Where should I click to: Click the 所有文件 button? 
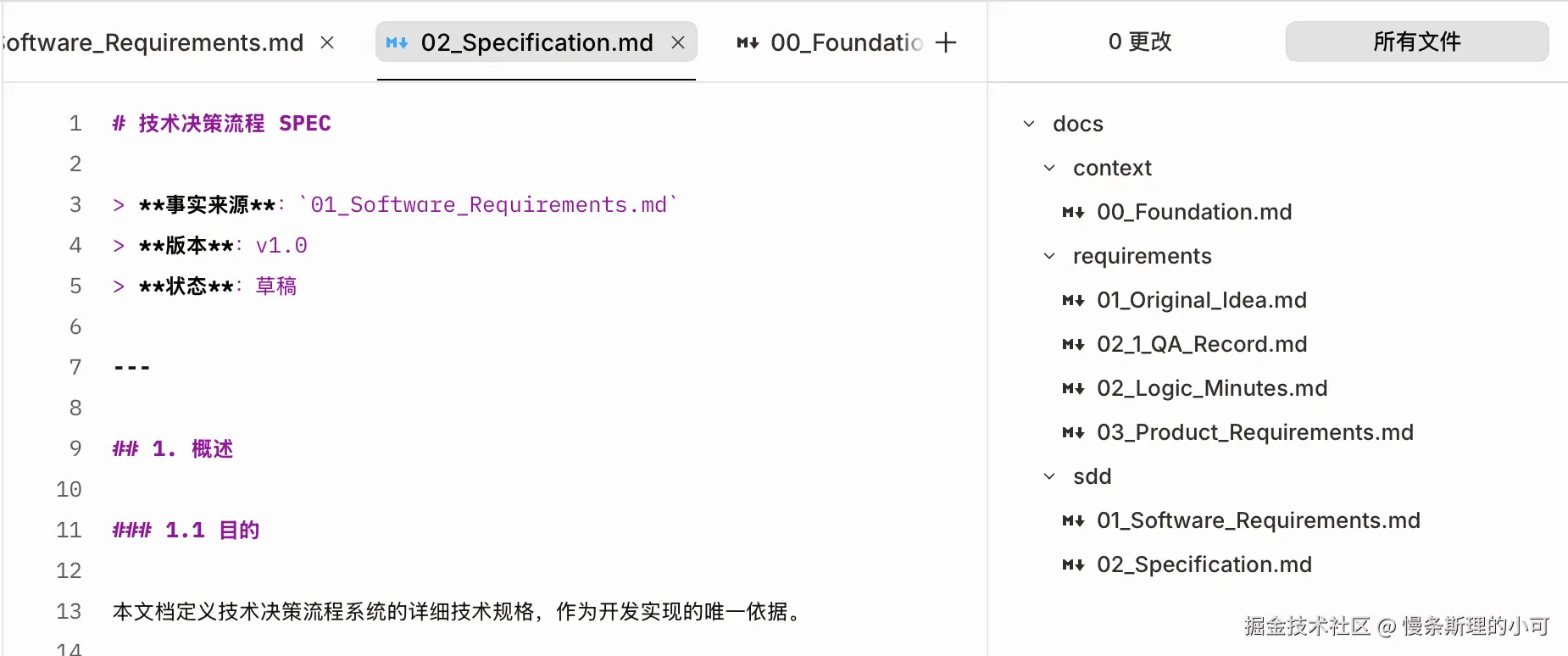pyautogui.click(x=1416, y=42)
